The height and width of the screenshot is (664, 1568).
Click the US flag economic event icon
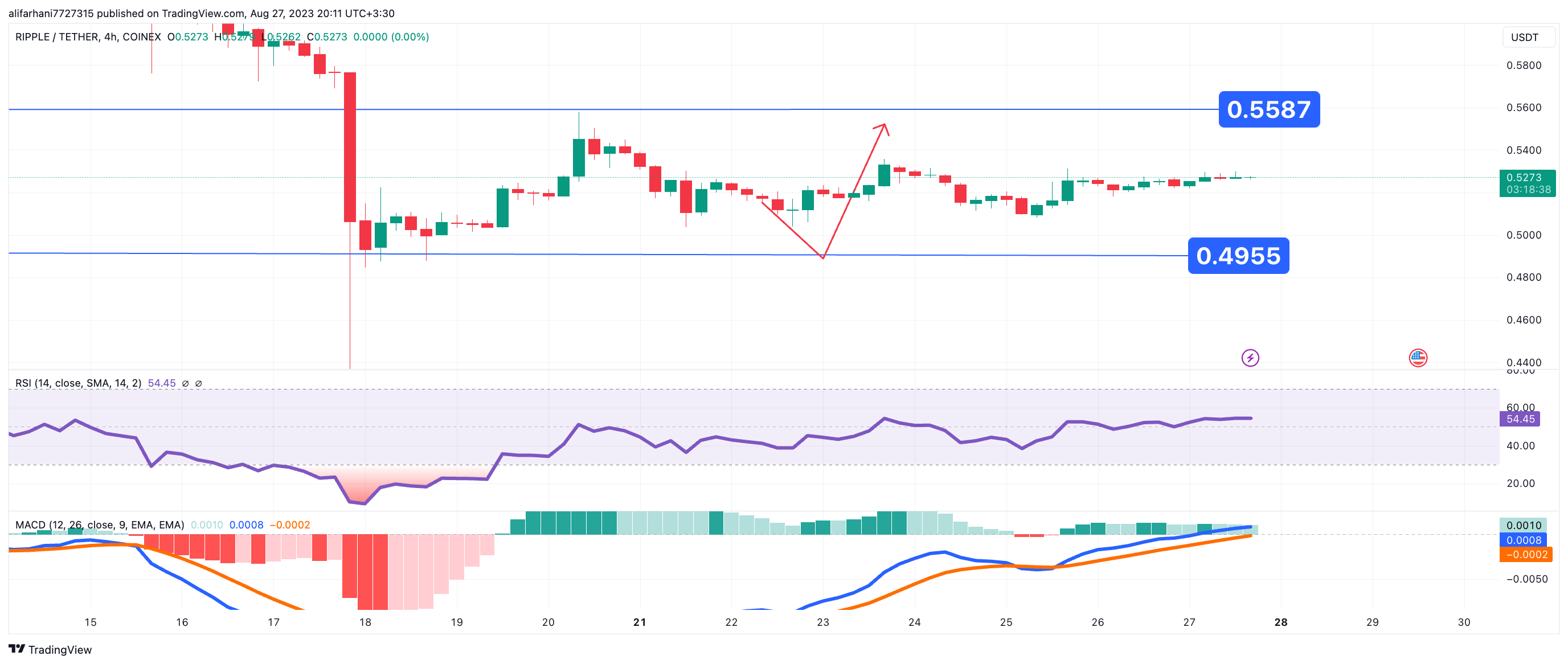(x=1418, y=358)
